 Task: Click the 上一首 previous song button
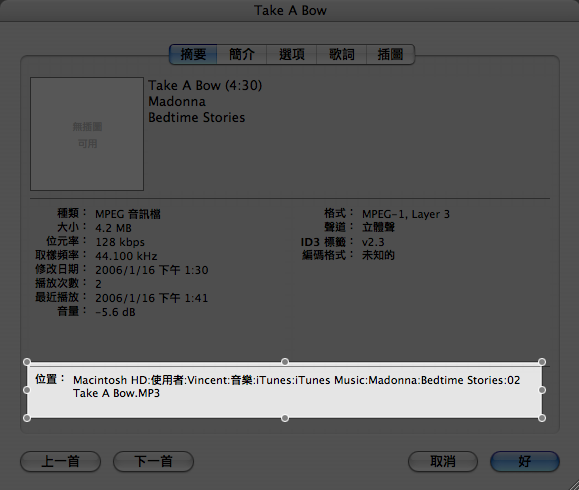[61, 461]
